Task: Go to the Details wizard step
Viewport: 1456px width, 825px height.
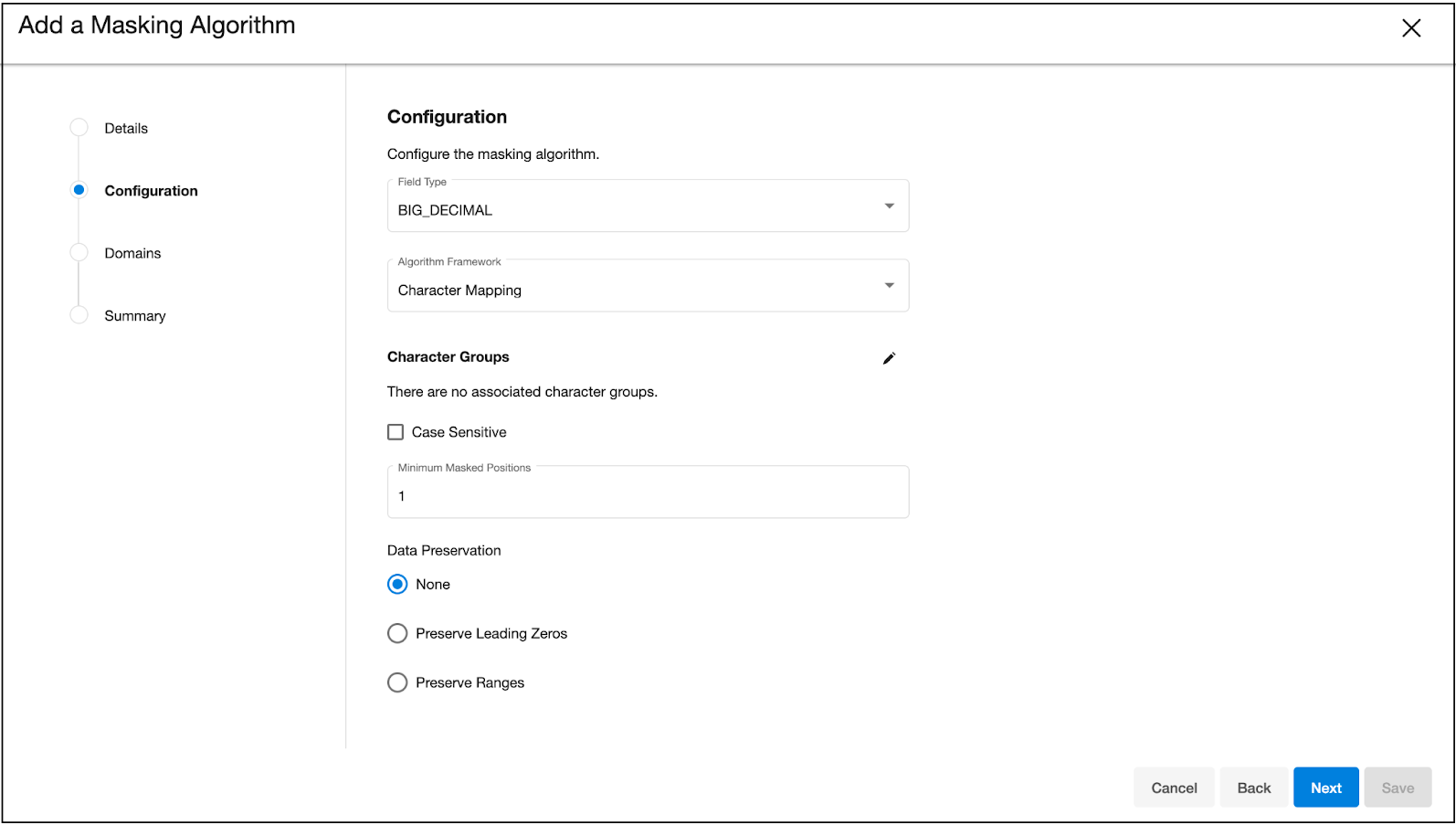Action: [126, 129]
